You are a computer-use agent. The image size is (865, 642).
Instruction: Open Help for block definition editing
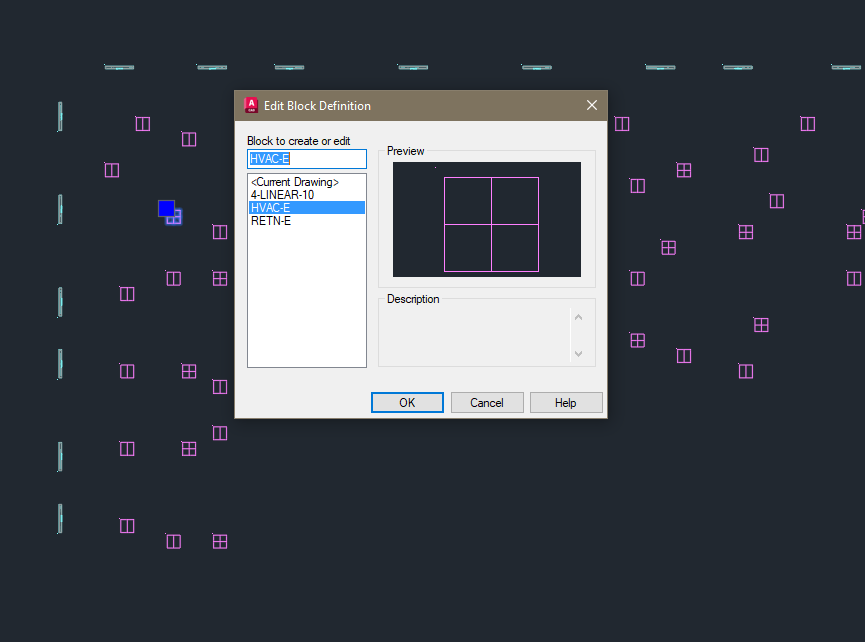point(566,402)
